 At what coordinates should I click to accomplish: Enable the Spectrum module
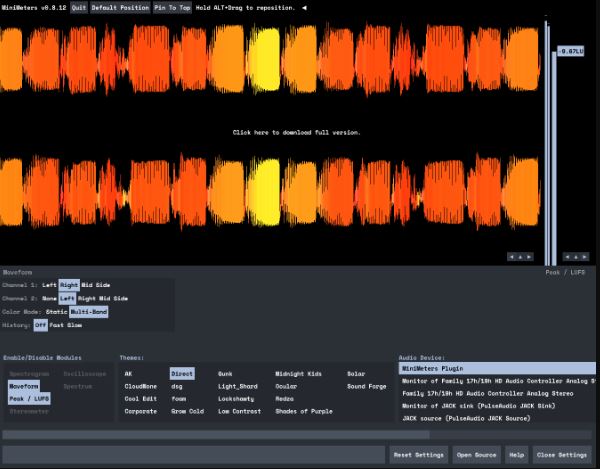tap(78, 386)
